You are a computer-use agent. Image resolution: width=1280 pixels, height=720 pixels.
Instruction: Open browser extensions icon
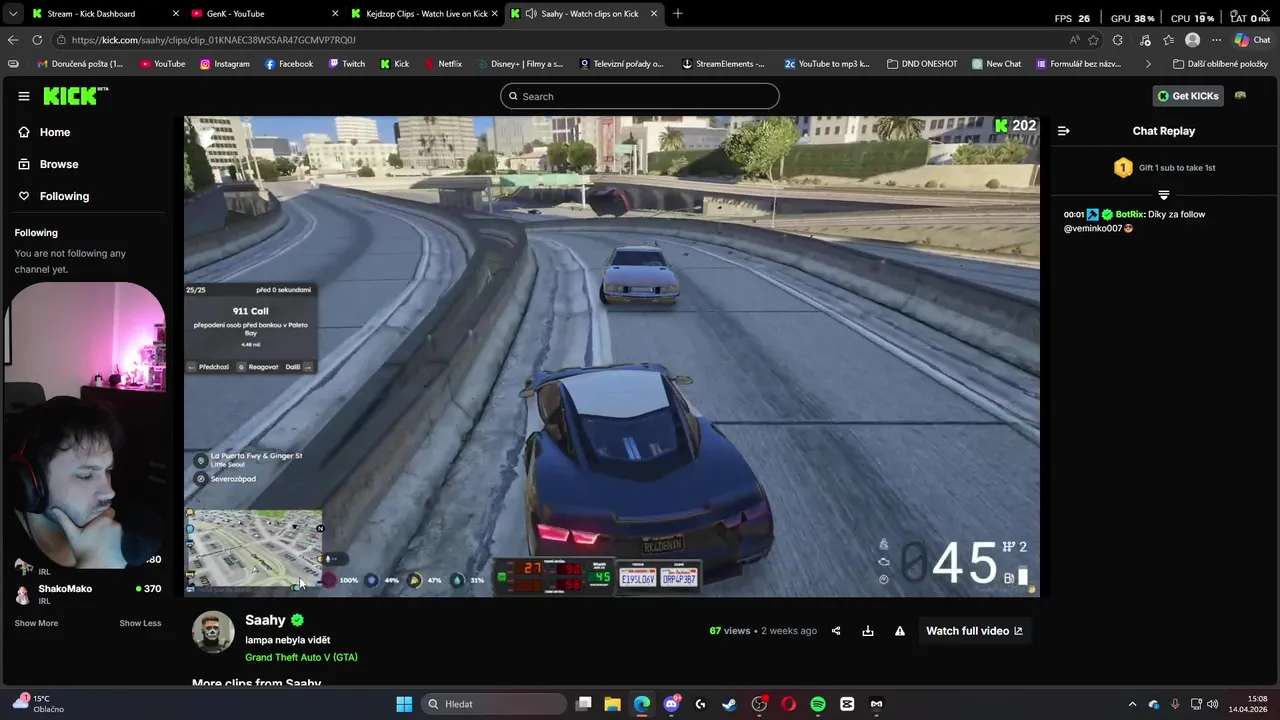tap(1118, 40)
